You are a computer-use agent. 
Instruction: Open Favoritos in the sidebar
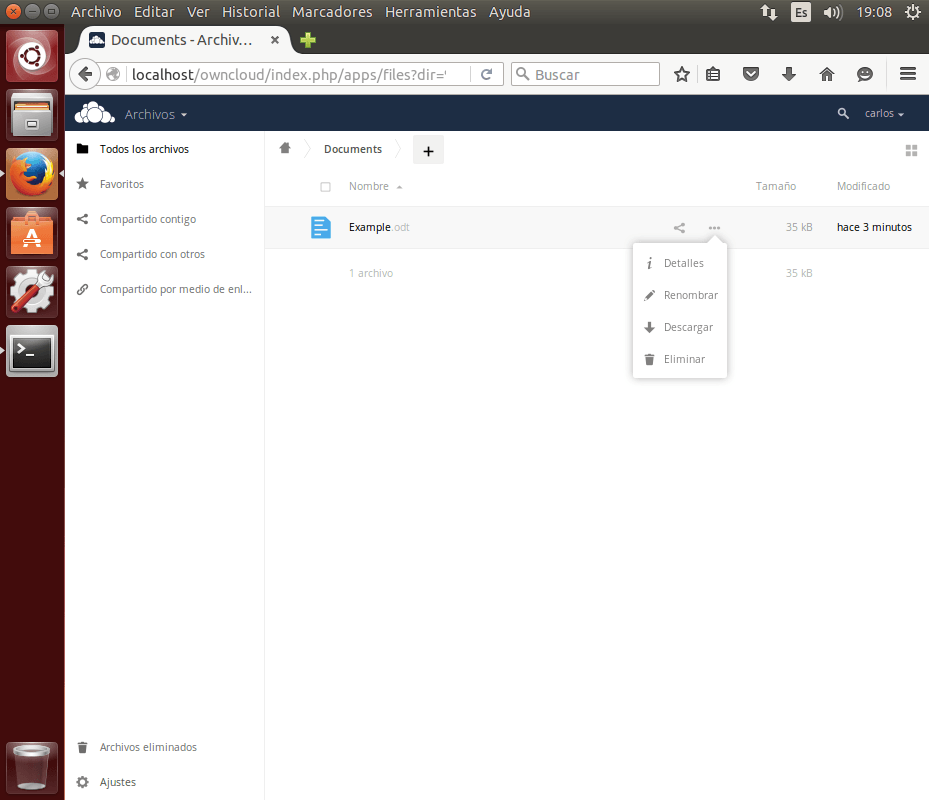pos(165,184)
